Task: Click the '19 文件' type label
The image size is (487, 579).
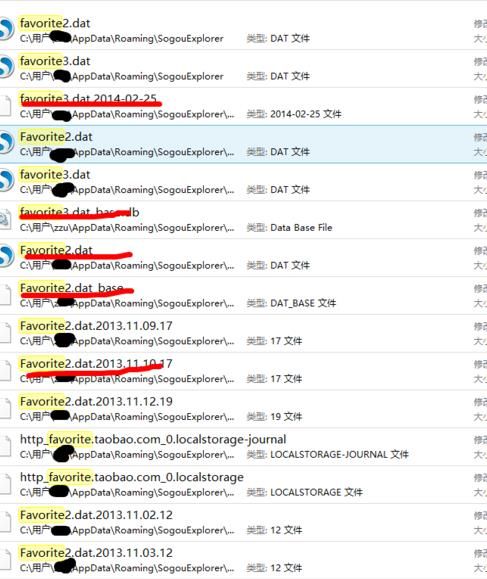Action: (x=286, y=417)
